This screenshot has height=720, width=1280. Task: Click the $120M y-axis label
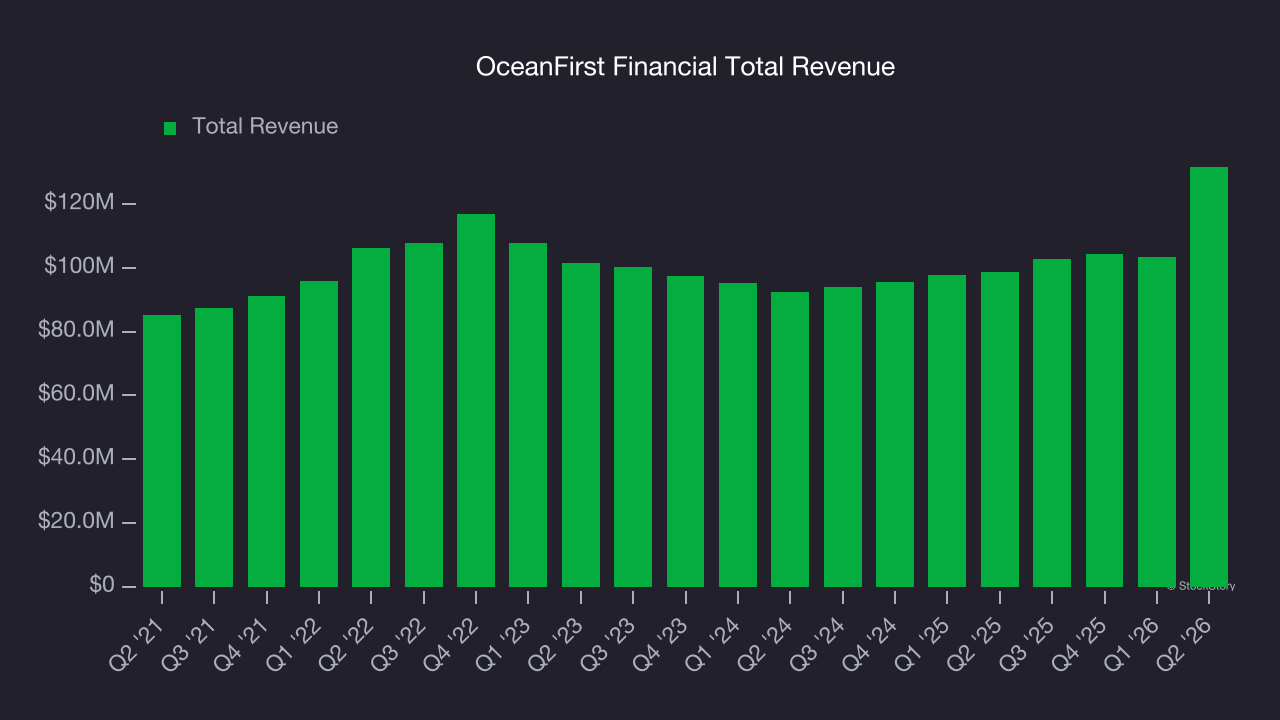click(x=79, y=203)
